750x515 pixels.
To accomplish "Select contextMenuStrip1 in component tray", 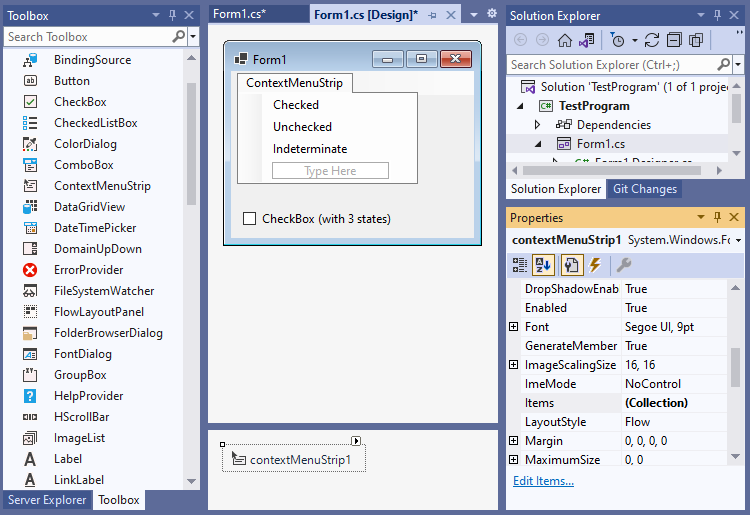I will [294, 459].
